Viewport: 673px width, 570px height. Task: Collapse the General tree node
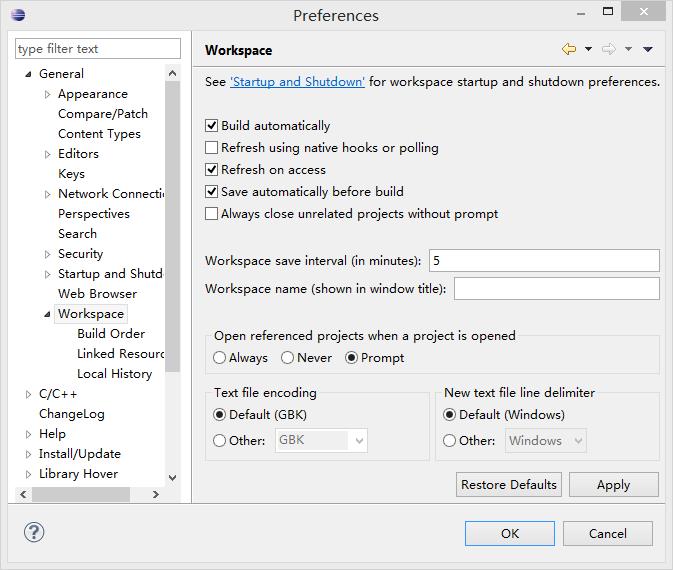tap(28, 74)
